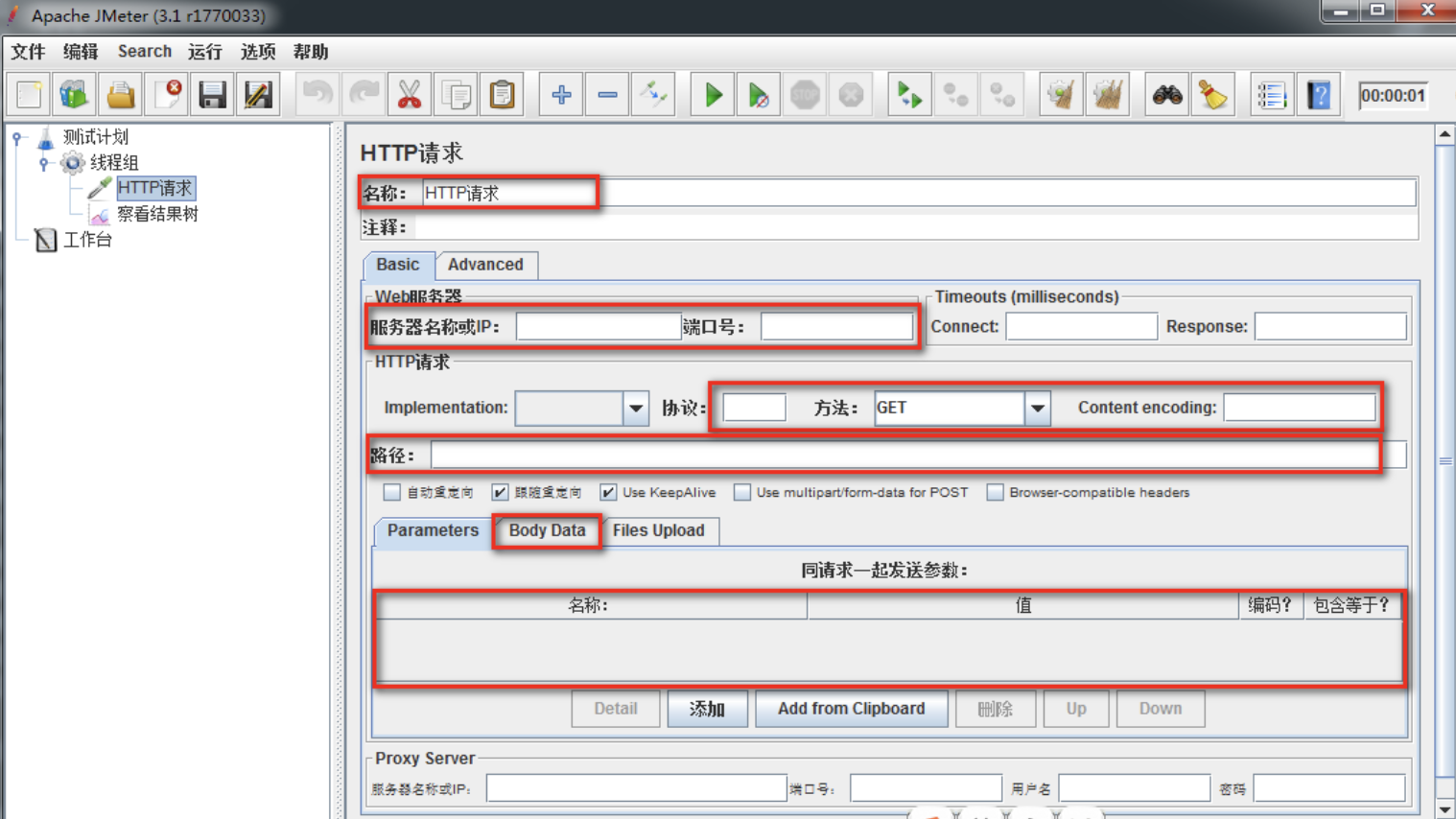Viewport: 1456px width, 819px height.
Task: Select the Parameters tab
Action: pyautogui.click(x=433, y=530)
